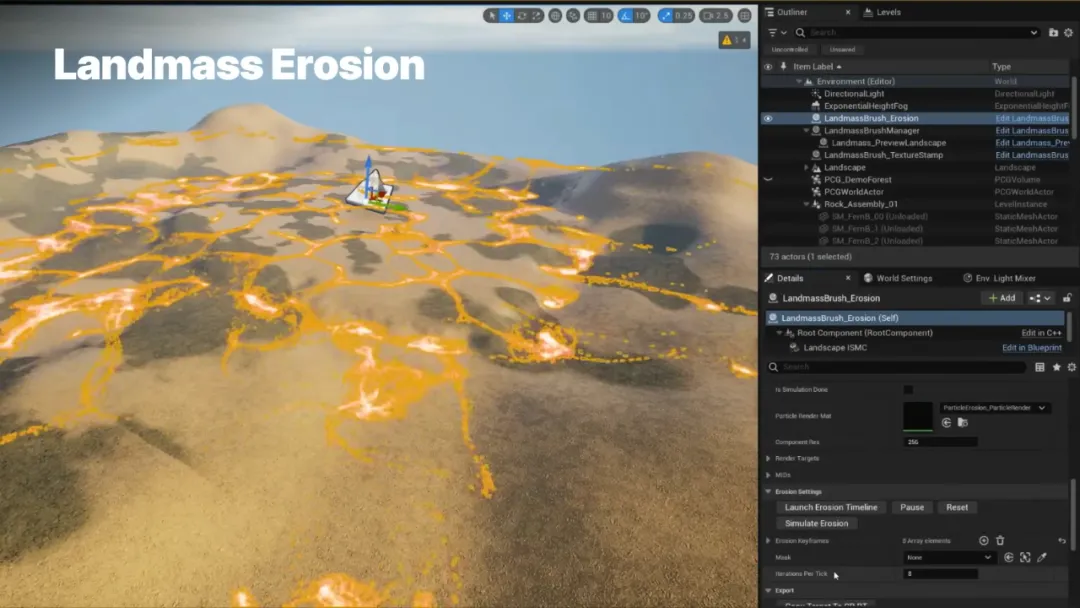Select PCG_DemoForest in the Outliner
The height and width of the screenshot is (608, 1080).
pyautogui.click(x=858, y=180)
